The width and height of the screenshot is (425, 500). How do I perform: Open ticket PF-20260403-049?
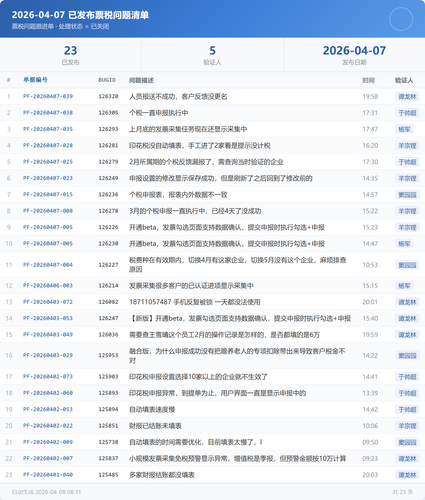click(48, 335)
